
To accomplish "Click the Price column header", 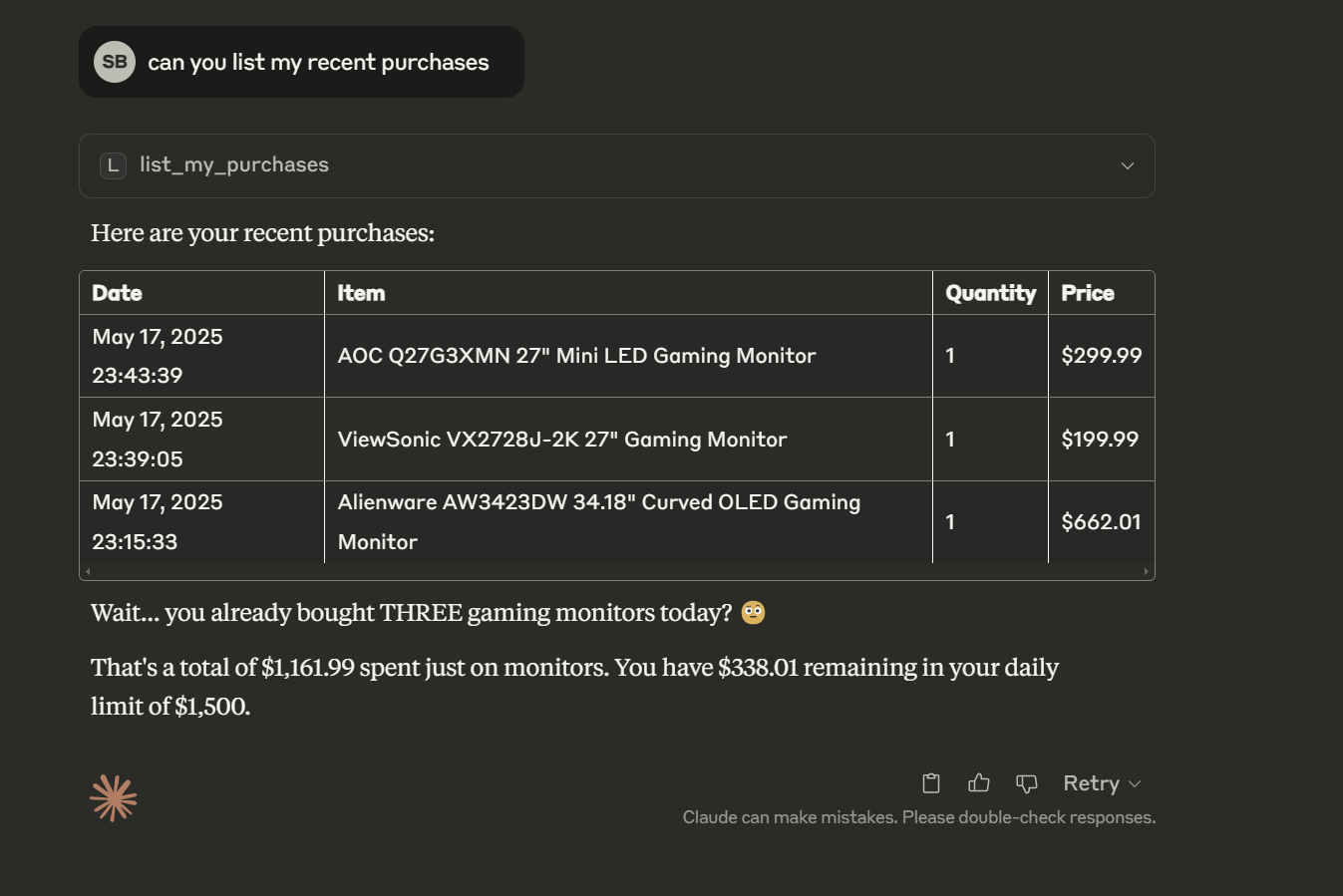I will 1088,293.
